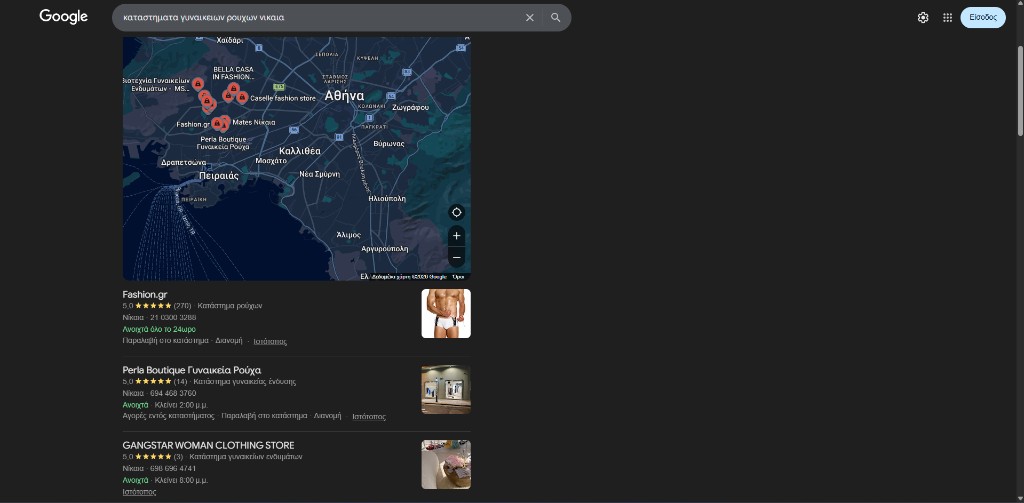
Task: Click Perla Boutique phone 694 468 3760
Action: (173, 393)
